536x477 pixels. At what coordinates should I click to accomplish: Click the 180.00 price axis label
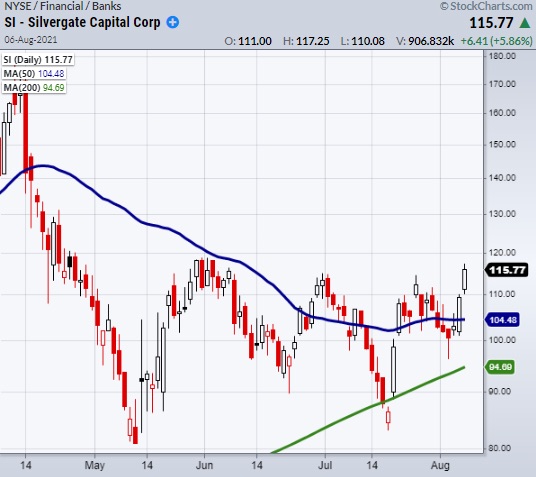pos(502,56)
